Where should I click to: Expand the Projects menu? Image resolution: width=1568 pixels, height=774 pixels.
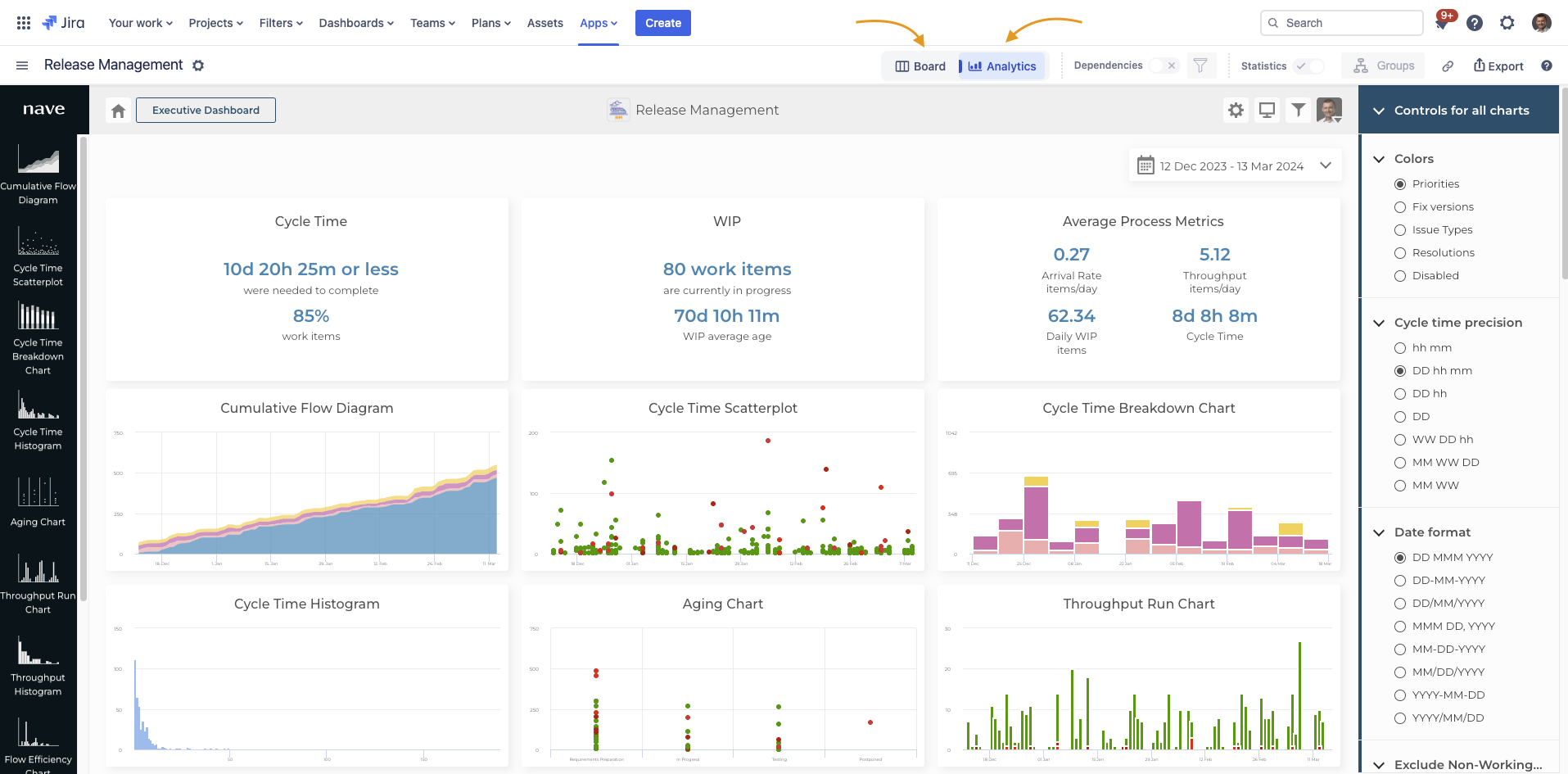click(215, 23)
